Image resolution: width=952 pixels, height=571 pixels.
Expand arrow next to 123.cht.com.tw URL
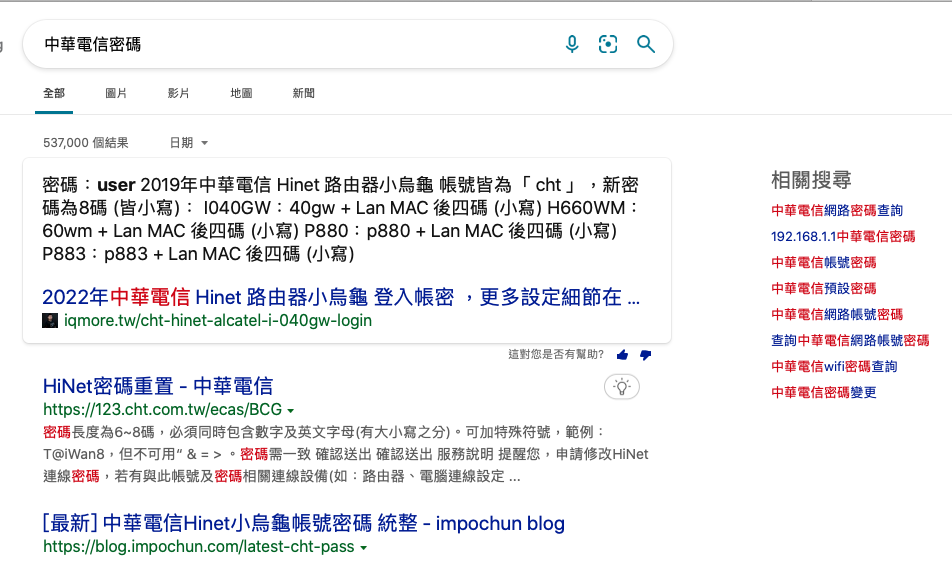[291, 411]
